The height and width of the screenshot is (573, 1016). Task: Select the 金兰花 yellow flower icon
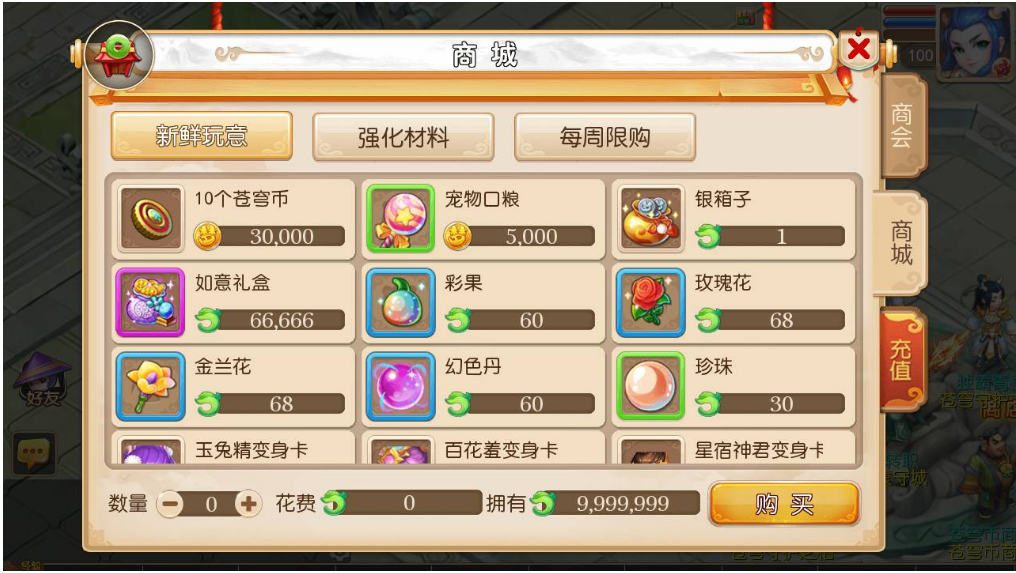(151, 386)
